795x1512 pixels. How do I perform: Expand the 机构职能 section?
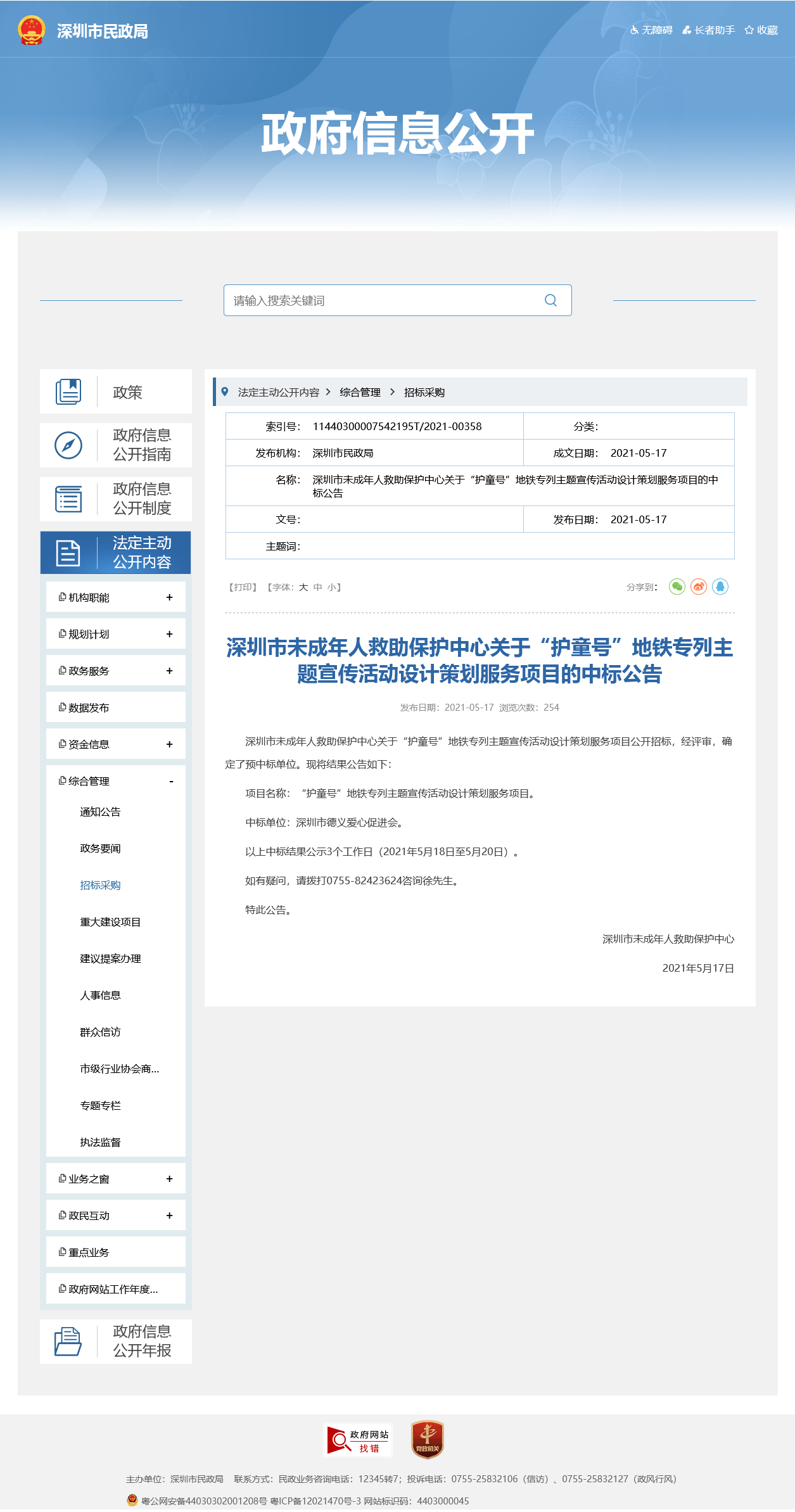click(169, 597)
